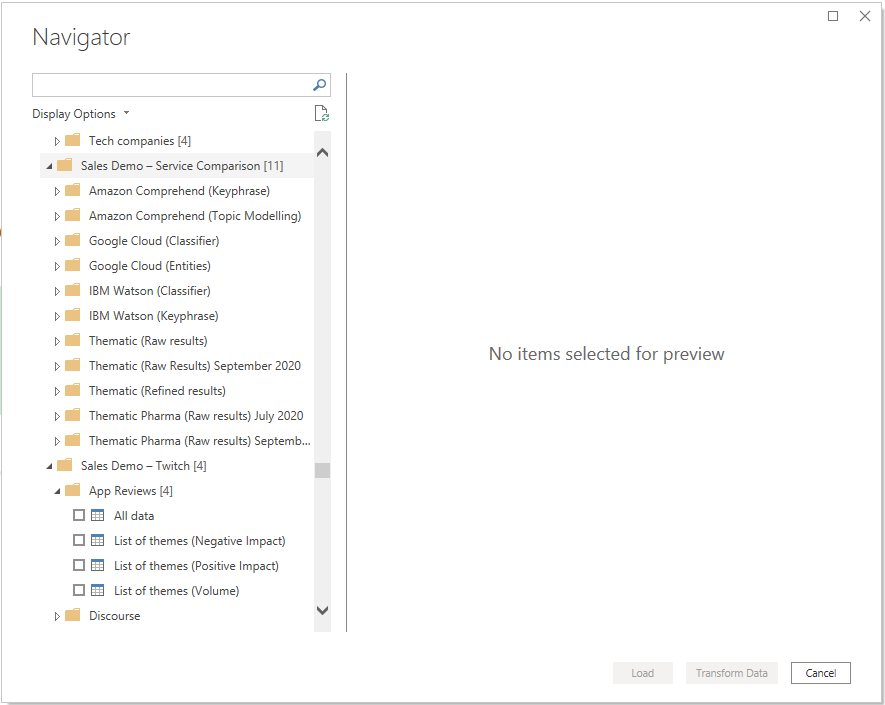Collapse Sales Demo – Service Comparison arrow
885x705 pixels.
coord(49,166)
